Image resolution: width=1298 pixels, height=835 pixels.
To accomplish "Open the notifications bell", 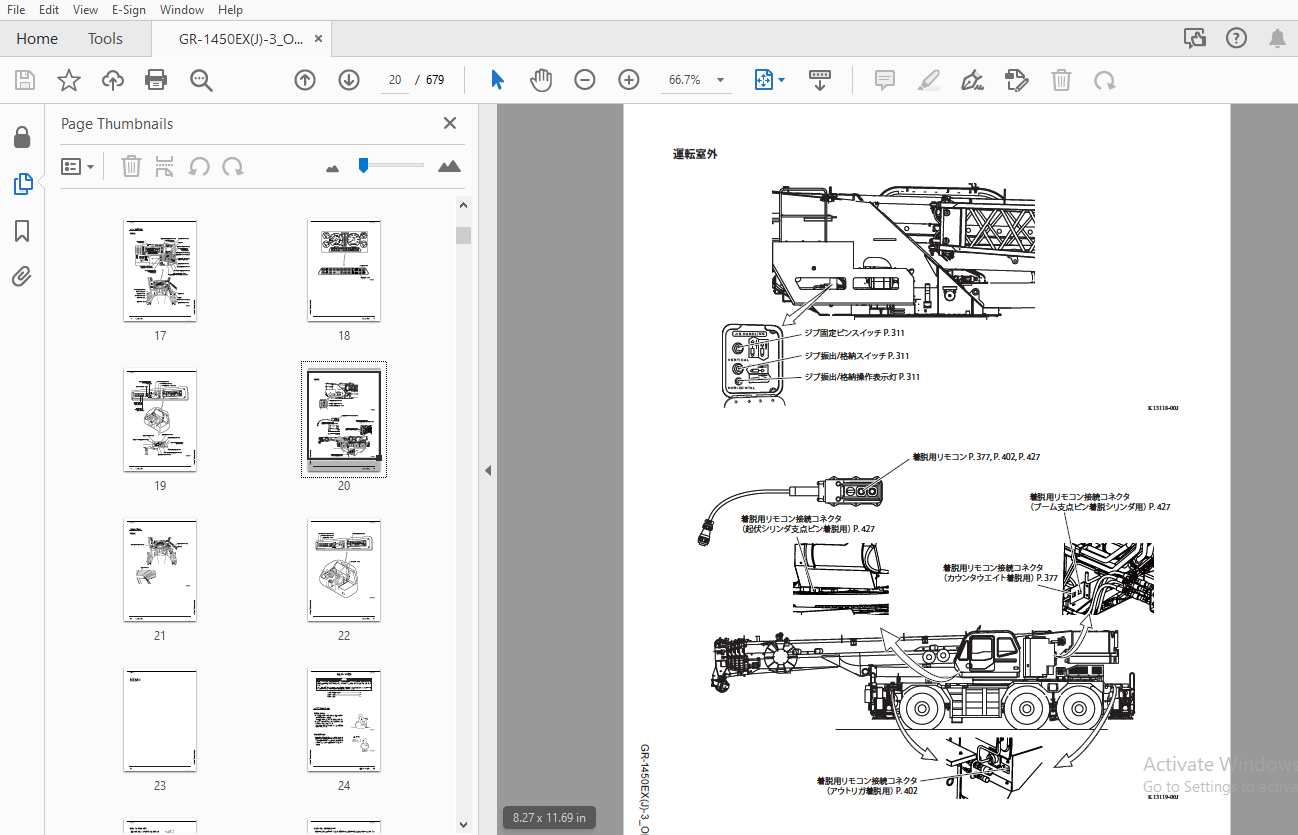I will 1277,38.
